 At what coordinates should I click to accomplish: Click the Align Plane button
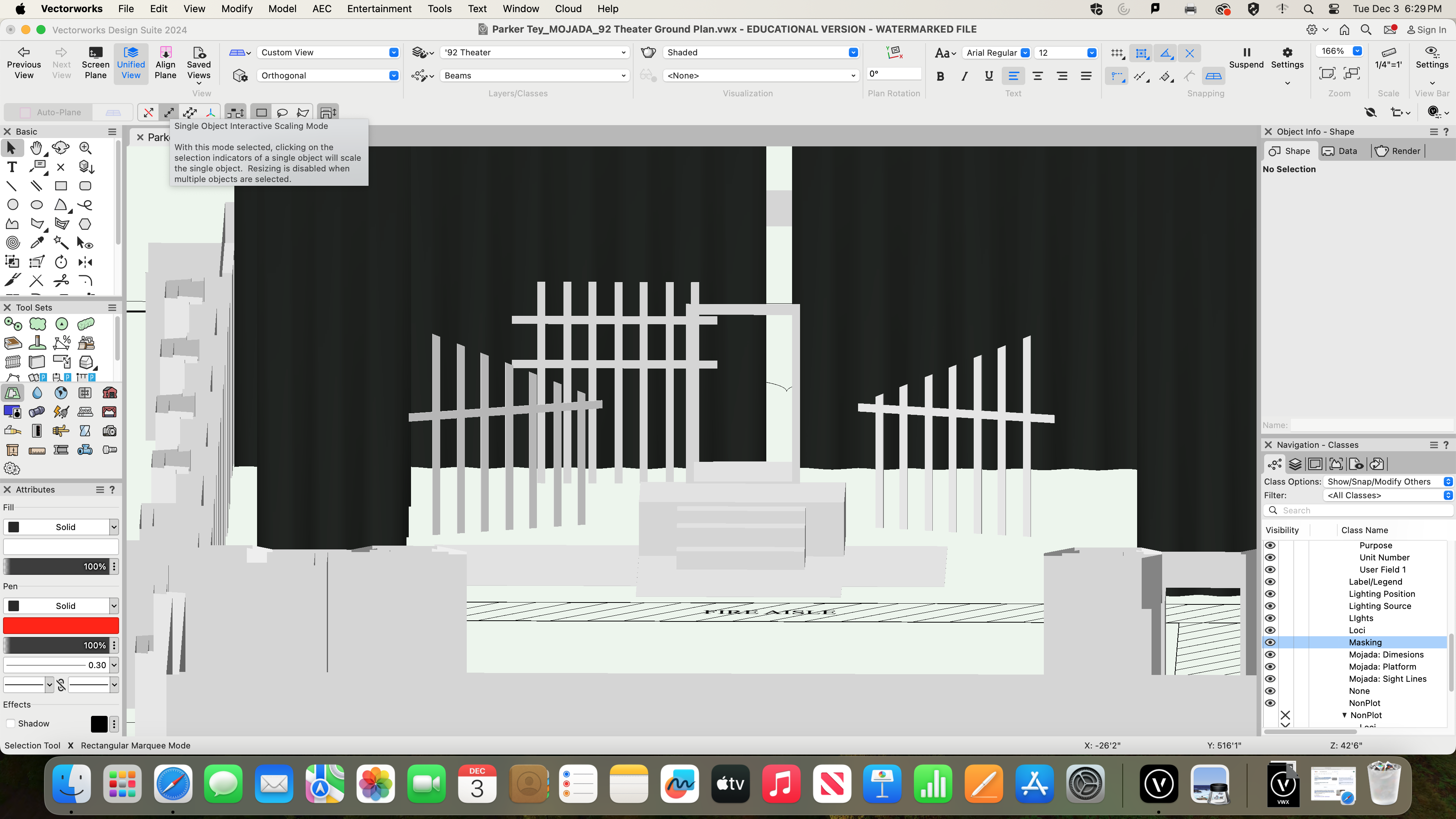click(x=165, y=63)
